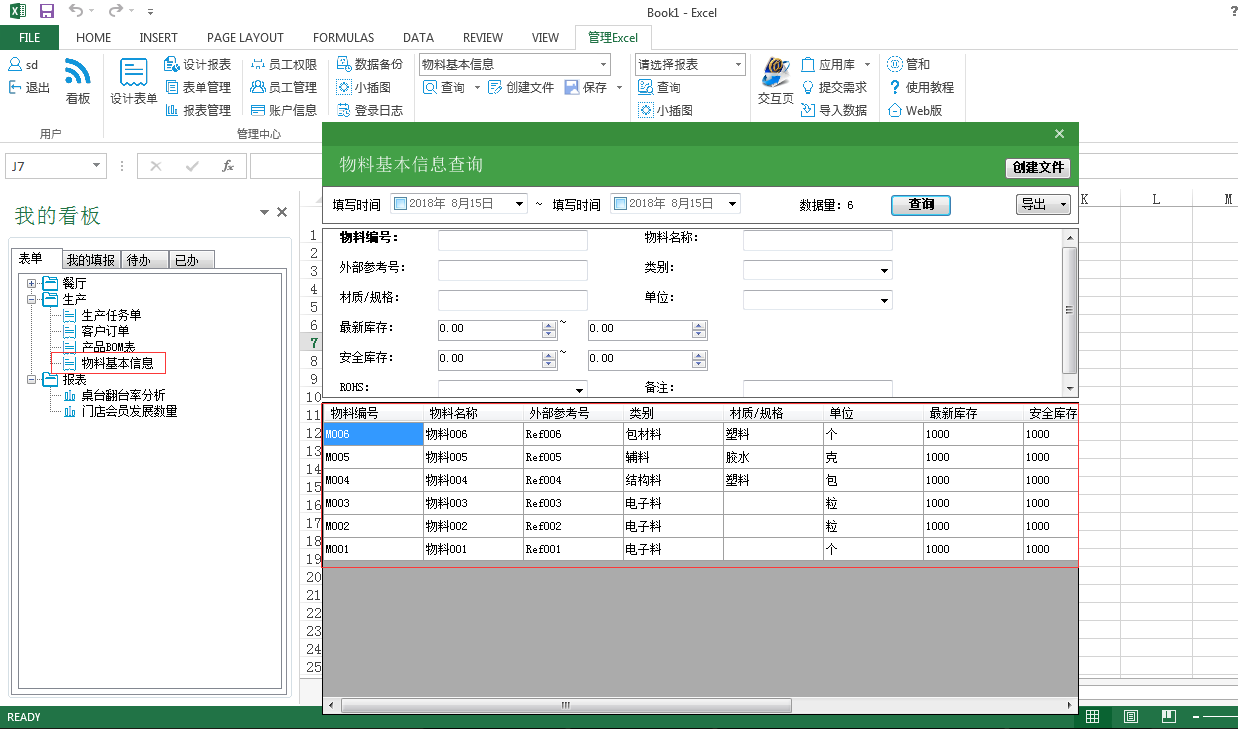Open the 类别 category dropdown
The width and height of the screenshot is (1238, 729).
tap(885, 270)
